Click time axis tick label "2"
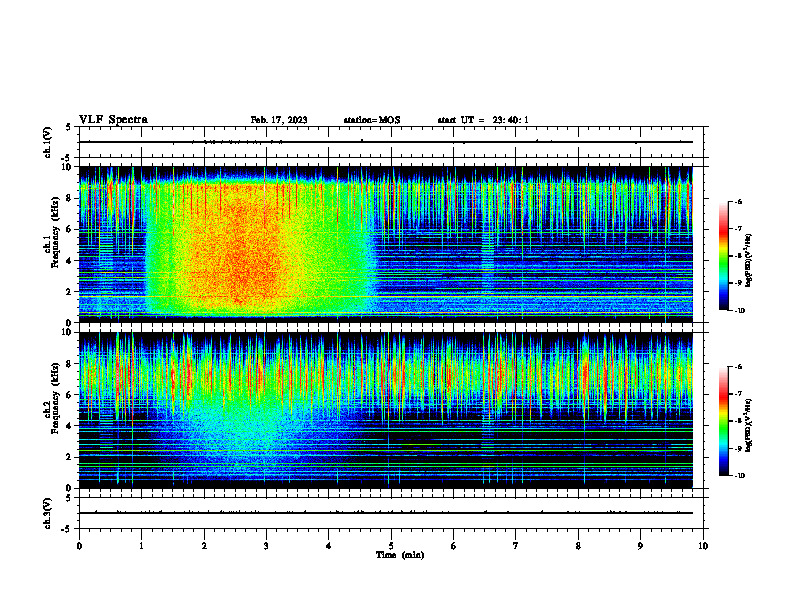This screenshot has width=792, height=612. click(204, 546)
